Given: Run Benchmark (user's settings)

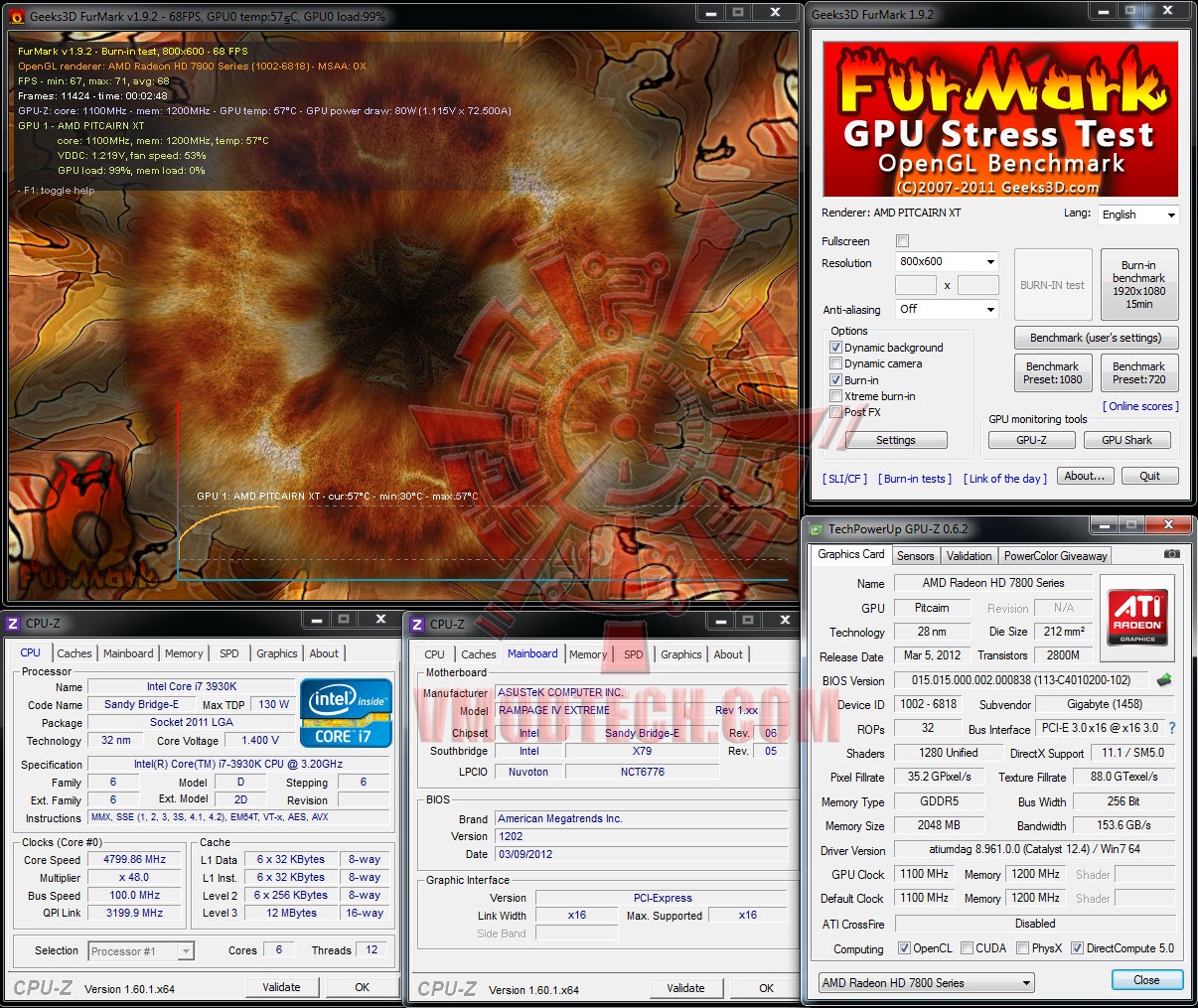Looking at the screenshot, I should [1096, 338].
